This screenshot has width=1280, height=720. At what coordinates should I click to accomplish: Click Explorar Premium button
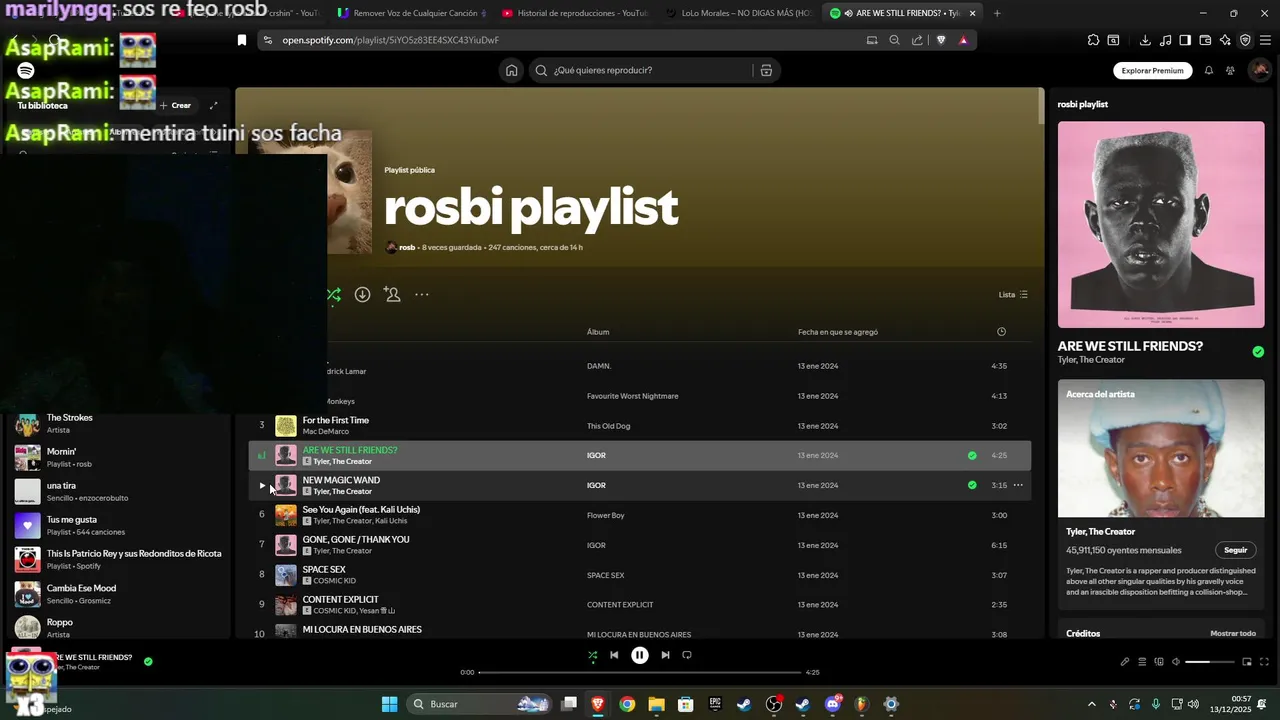pyautogui.click(x=1152, y=70)
